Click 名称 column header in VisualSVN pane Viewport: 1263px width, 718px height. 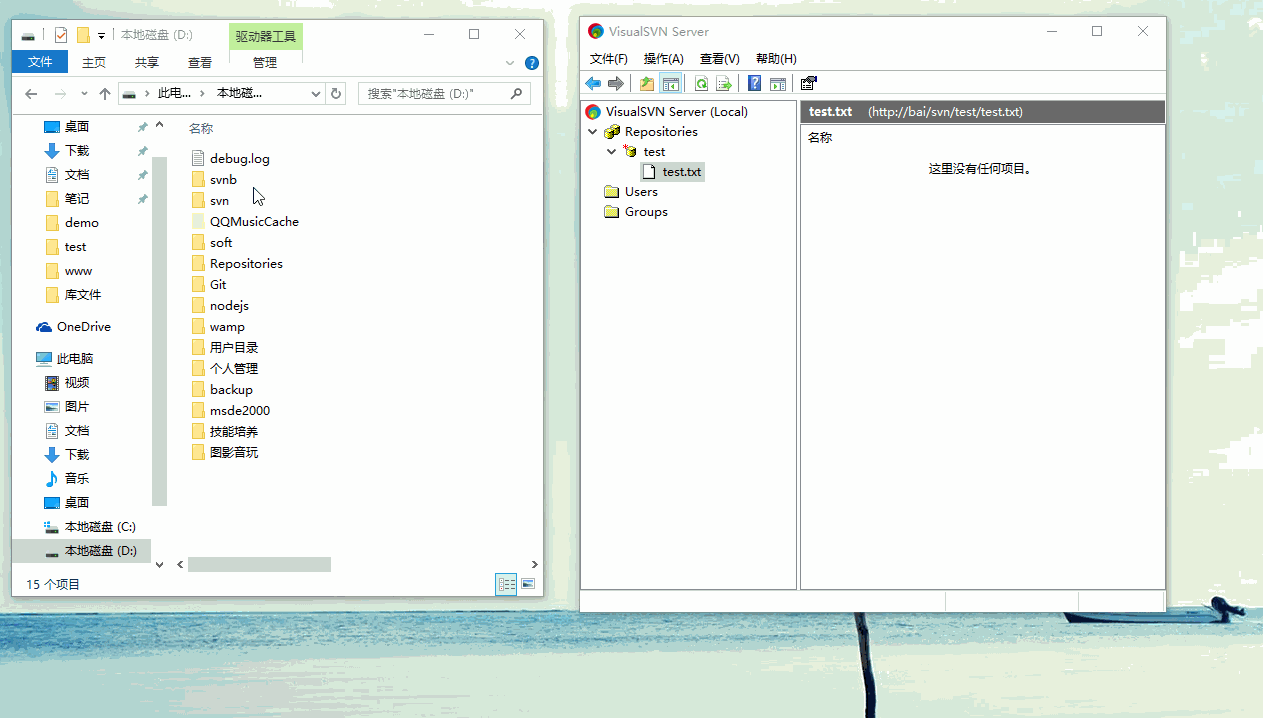tap(820, 138)
